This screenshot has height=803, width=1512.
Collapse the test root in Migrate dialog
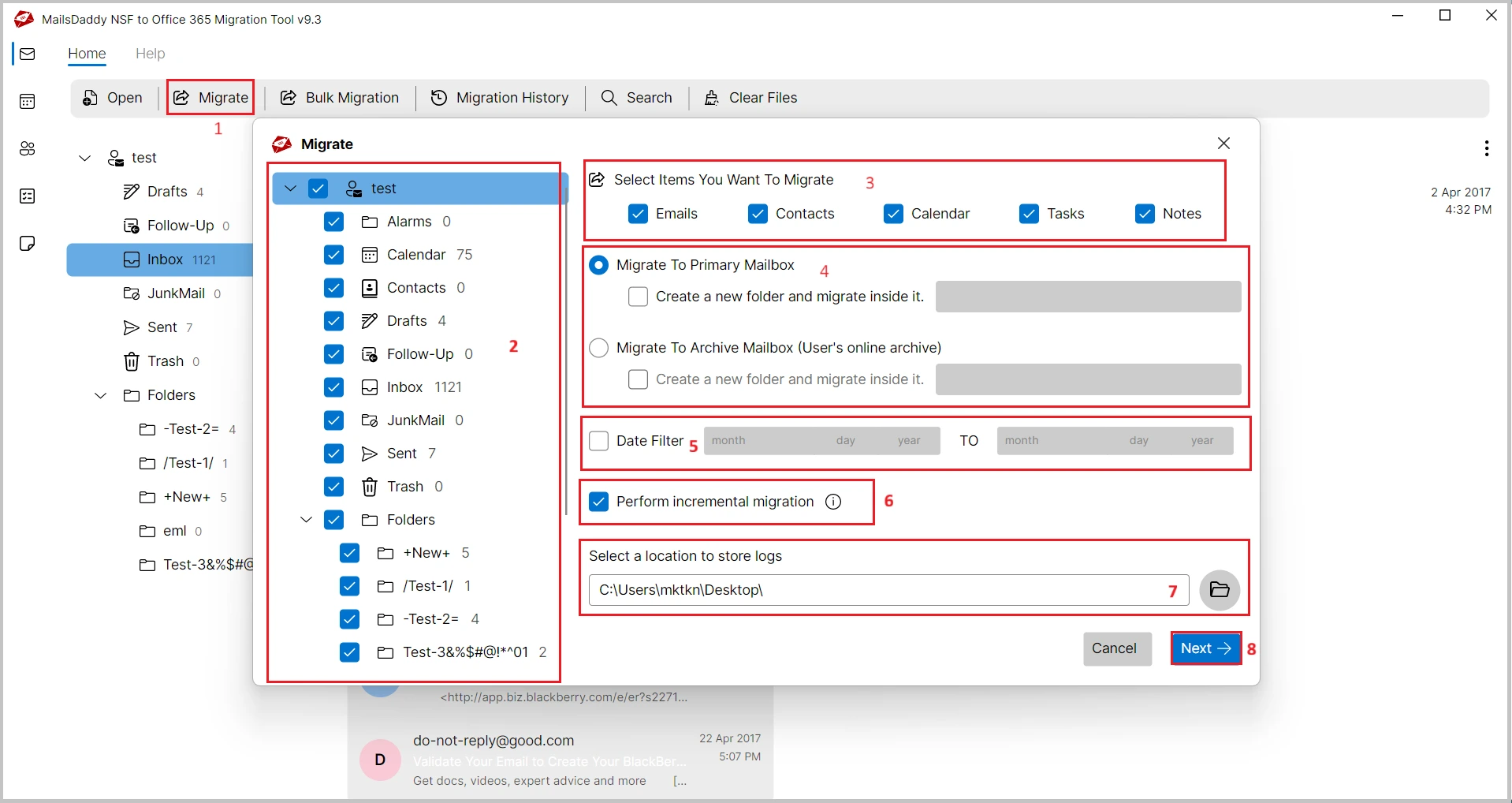tap(290, 189)
